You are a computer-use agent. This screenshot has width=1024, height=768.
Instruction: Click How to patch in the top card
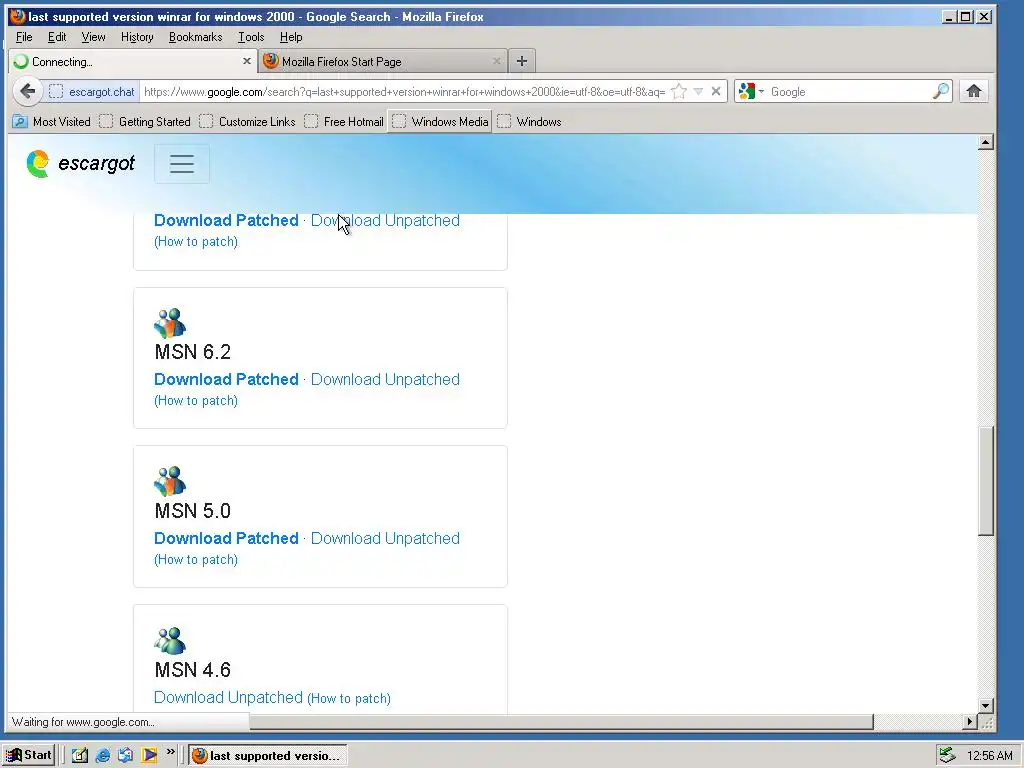tap(196, 242)
